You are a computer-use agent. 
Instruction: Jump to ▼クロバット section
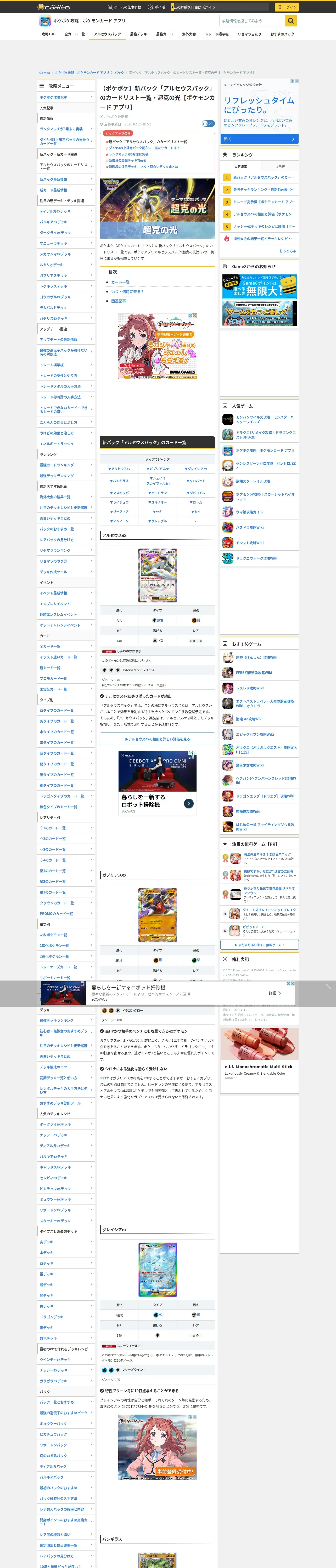pos(196,481)
